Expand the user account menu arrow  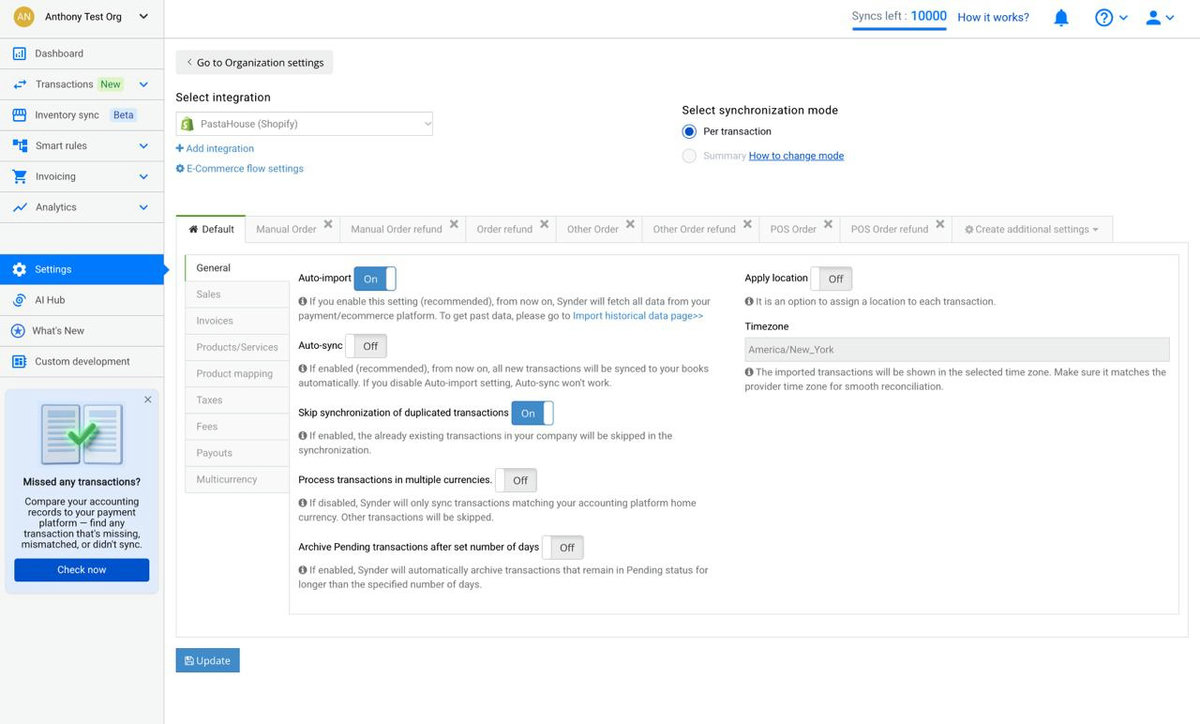pyautogui.click(x=1170, y=18)
